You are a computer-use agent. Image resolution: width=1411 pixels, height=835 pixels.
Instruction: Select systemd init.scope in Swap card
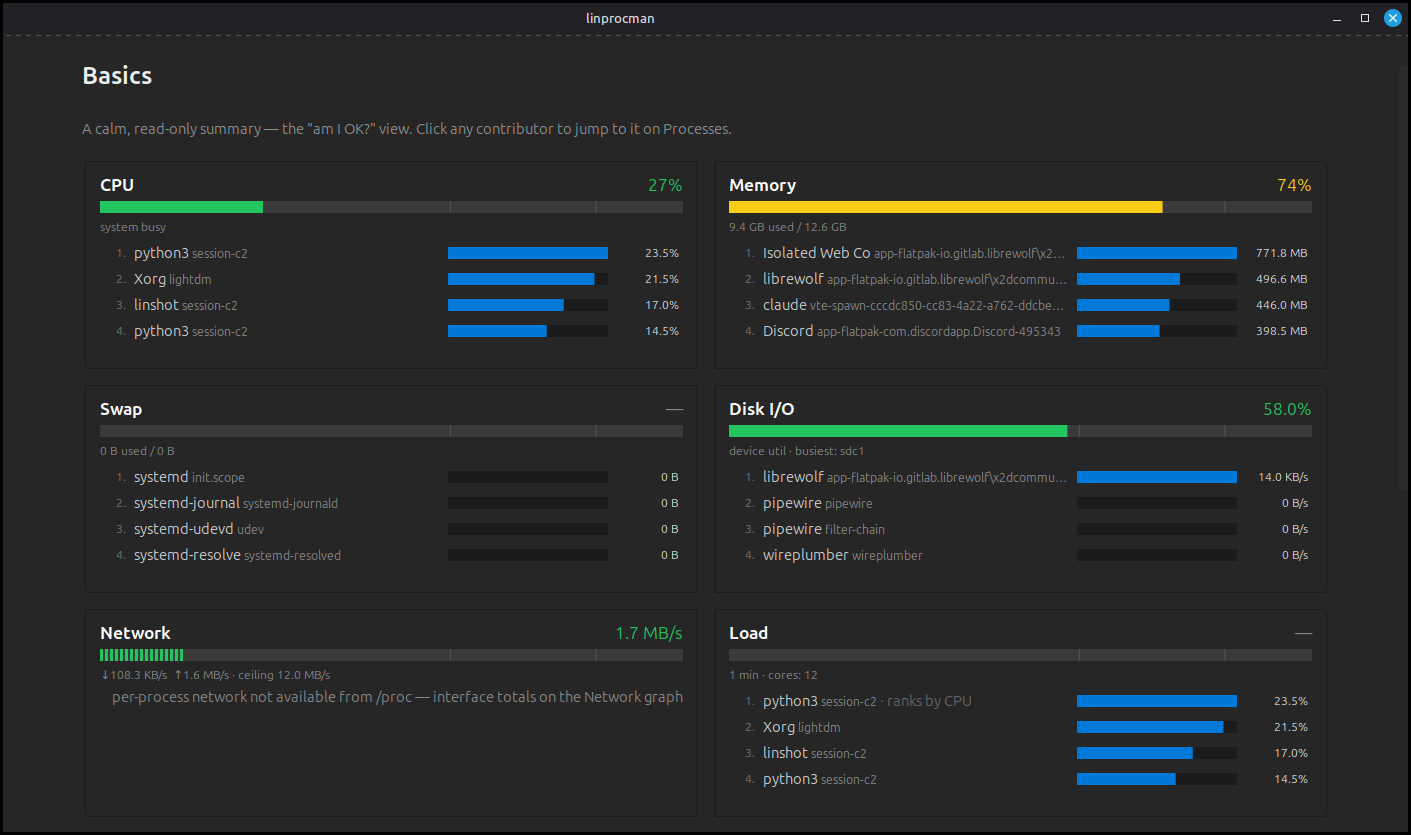click(391, 477)
